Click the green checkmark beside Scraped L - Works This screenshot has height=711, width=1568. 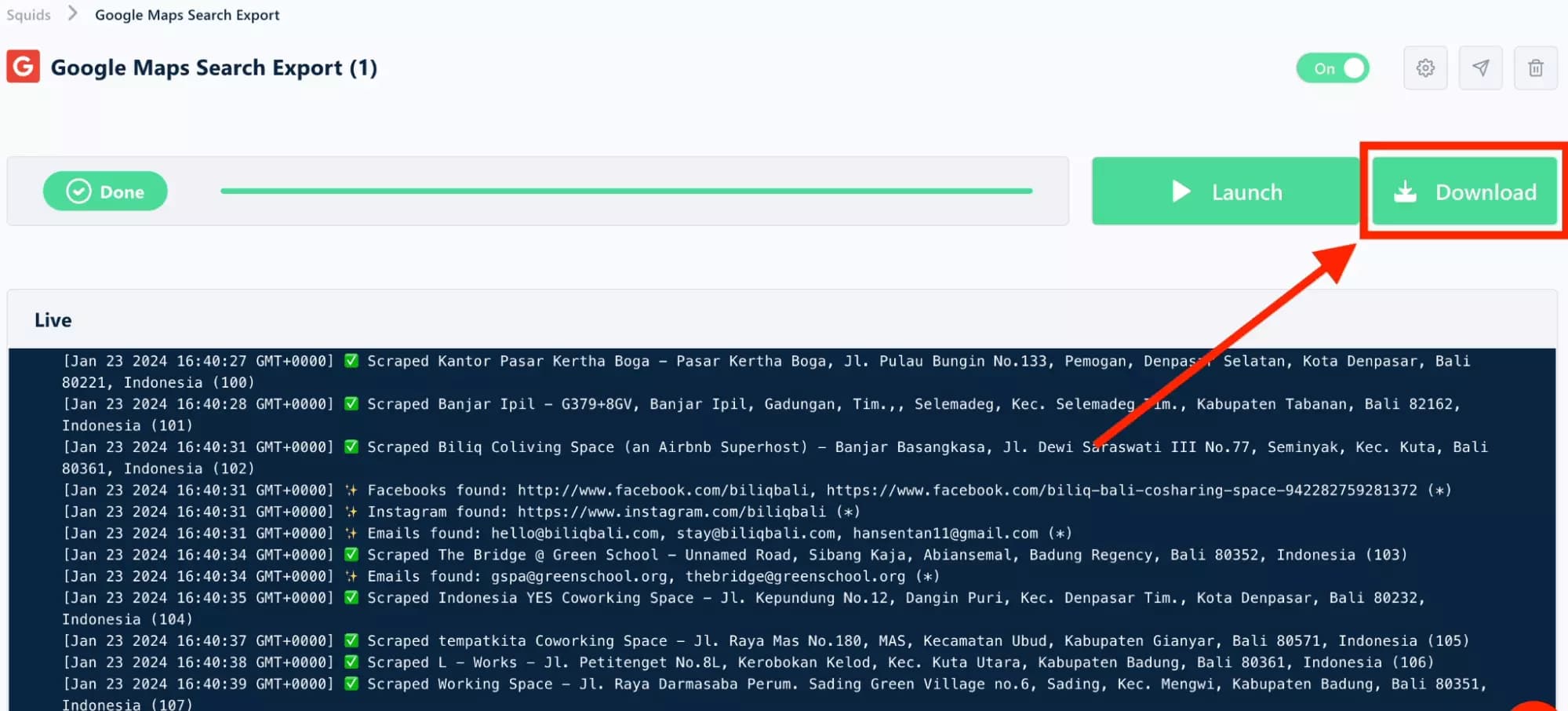pos(351,662)
